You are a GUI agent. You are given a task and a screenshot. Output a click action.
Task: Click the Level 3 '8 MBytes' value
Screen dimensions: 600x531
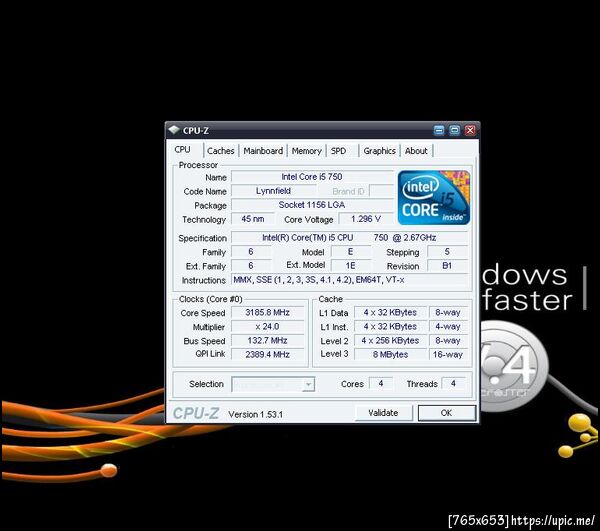(390, 354)
